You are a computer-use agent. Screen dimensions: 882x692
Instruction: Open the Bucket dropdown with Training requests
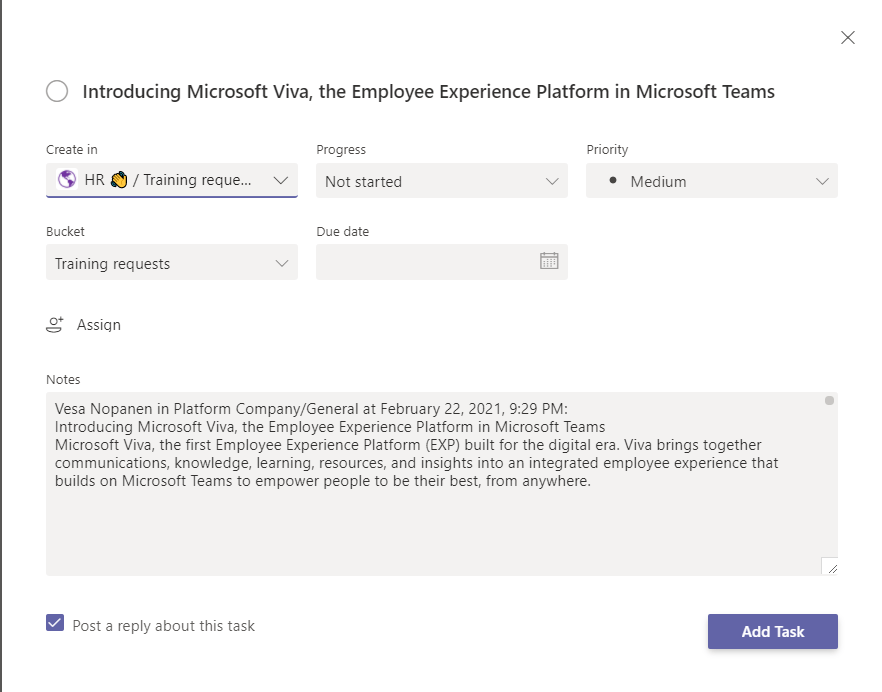pyautogui.click(x=172, y=263)
